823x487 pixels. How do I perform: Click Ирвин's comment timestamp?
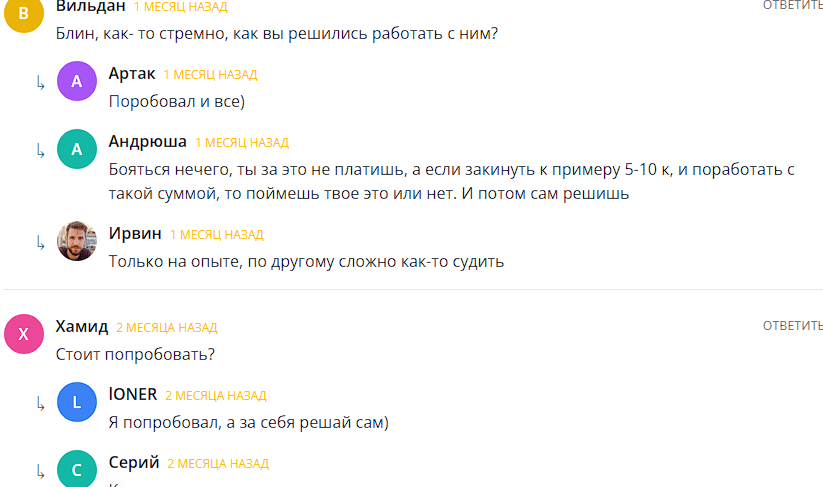(216, 235)
